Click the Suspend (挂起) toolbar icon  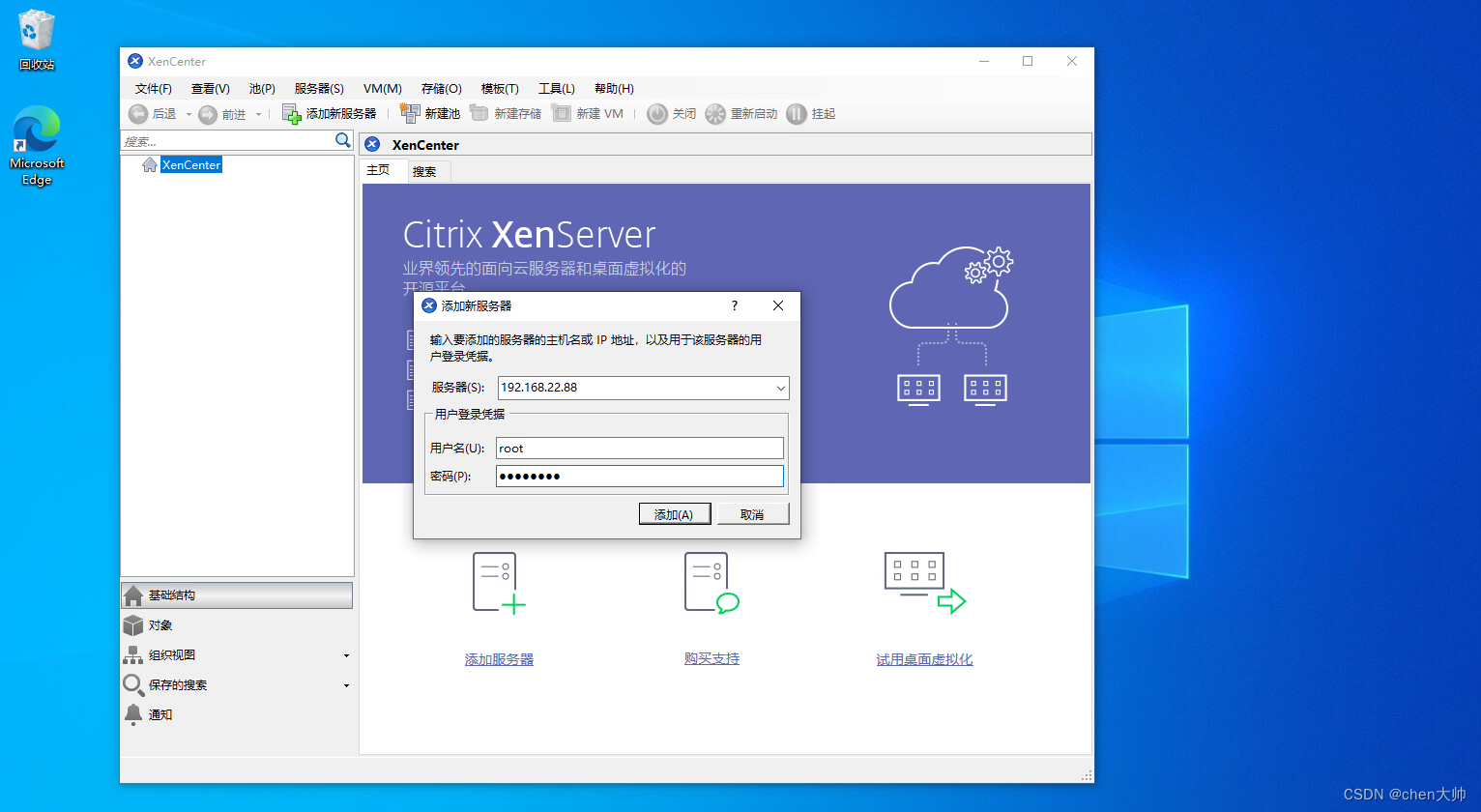click(797, 114)
